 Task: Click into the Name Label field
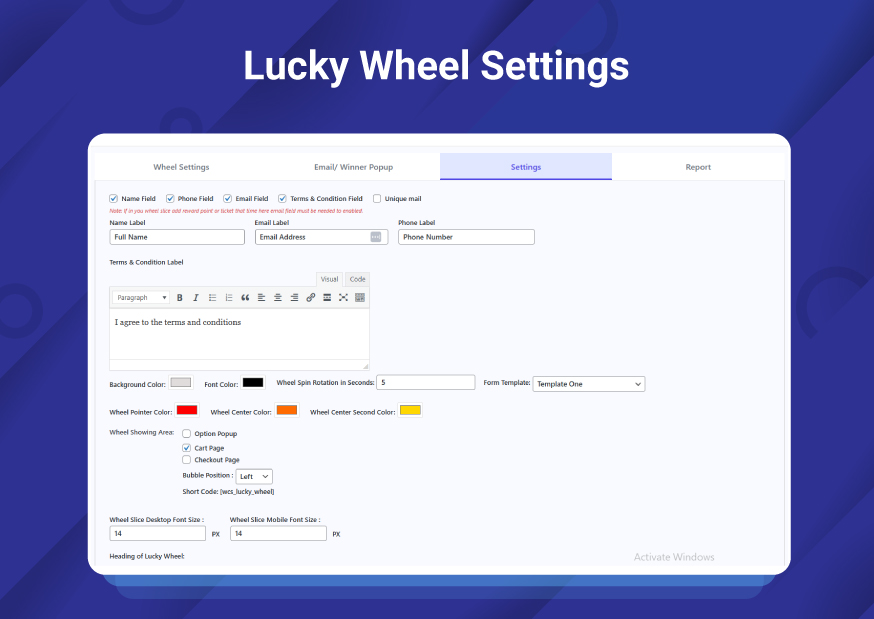[177, 237]
